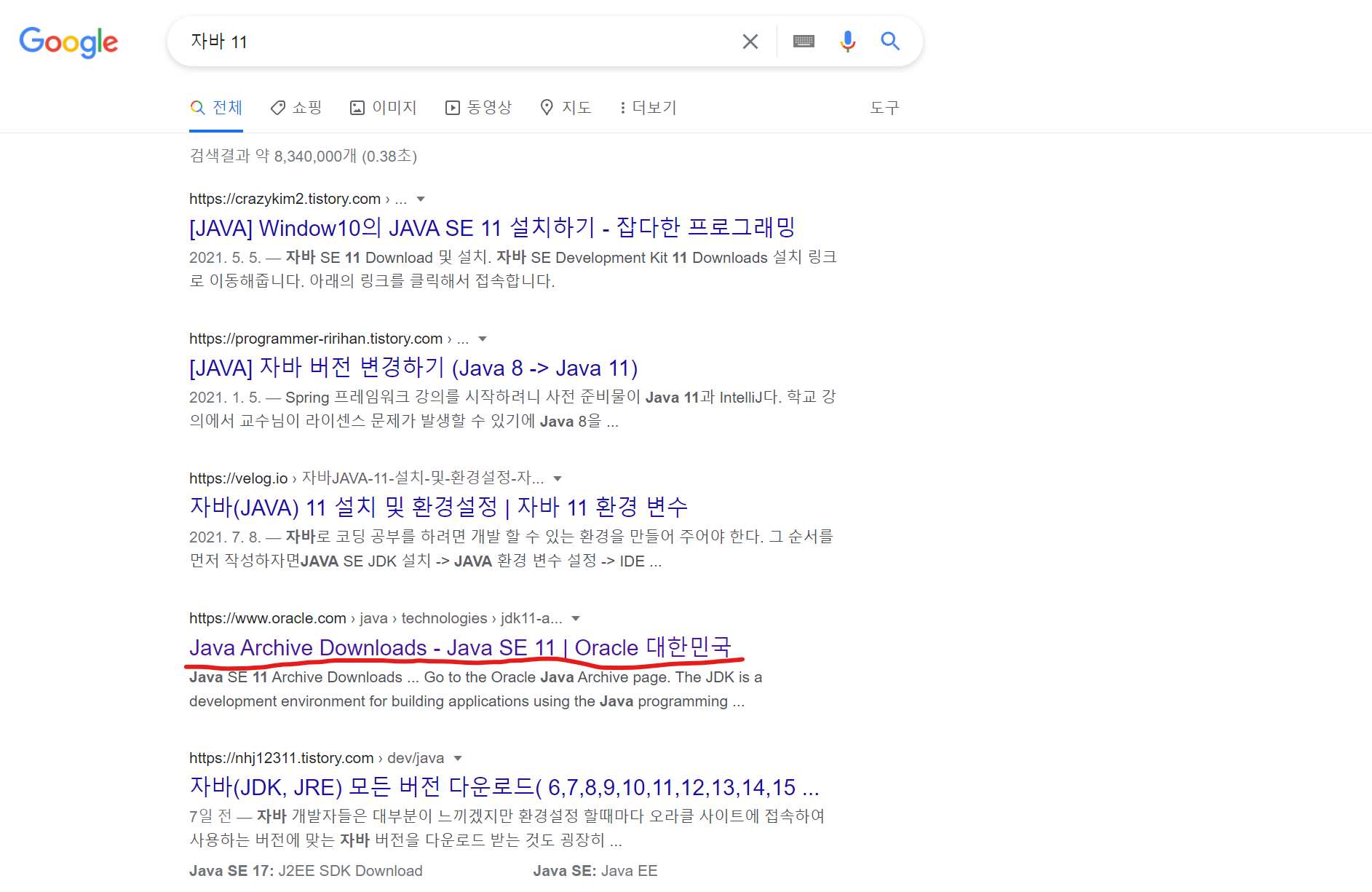
Task: Expand dropdown arrow next to crazykim2.tistory.com
Action: (x=420, y=200)
